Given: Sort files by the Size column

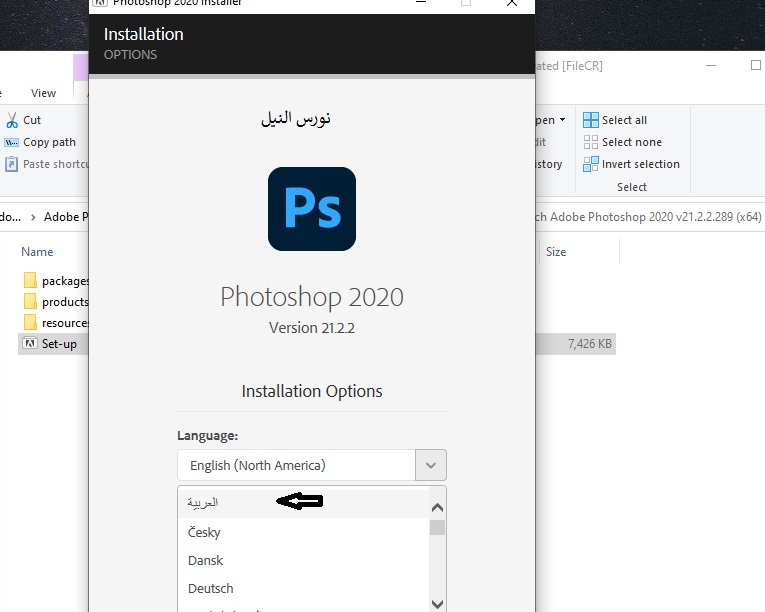Looking at the screenshot, I should point(556,252).
